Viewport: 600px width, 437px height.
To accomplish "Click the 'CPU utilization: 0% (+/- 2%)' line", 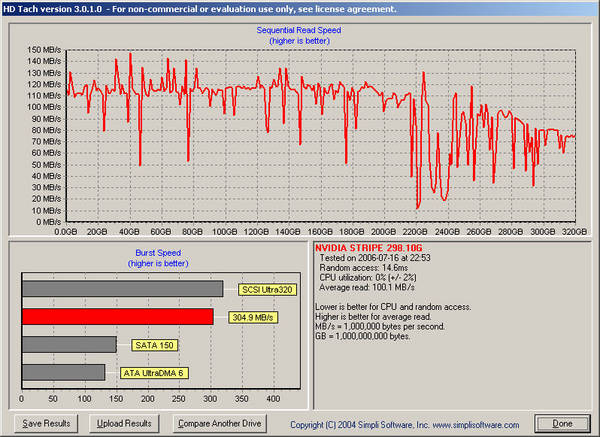I will pos(368,277).
